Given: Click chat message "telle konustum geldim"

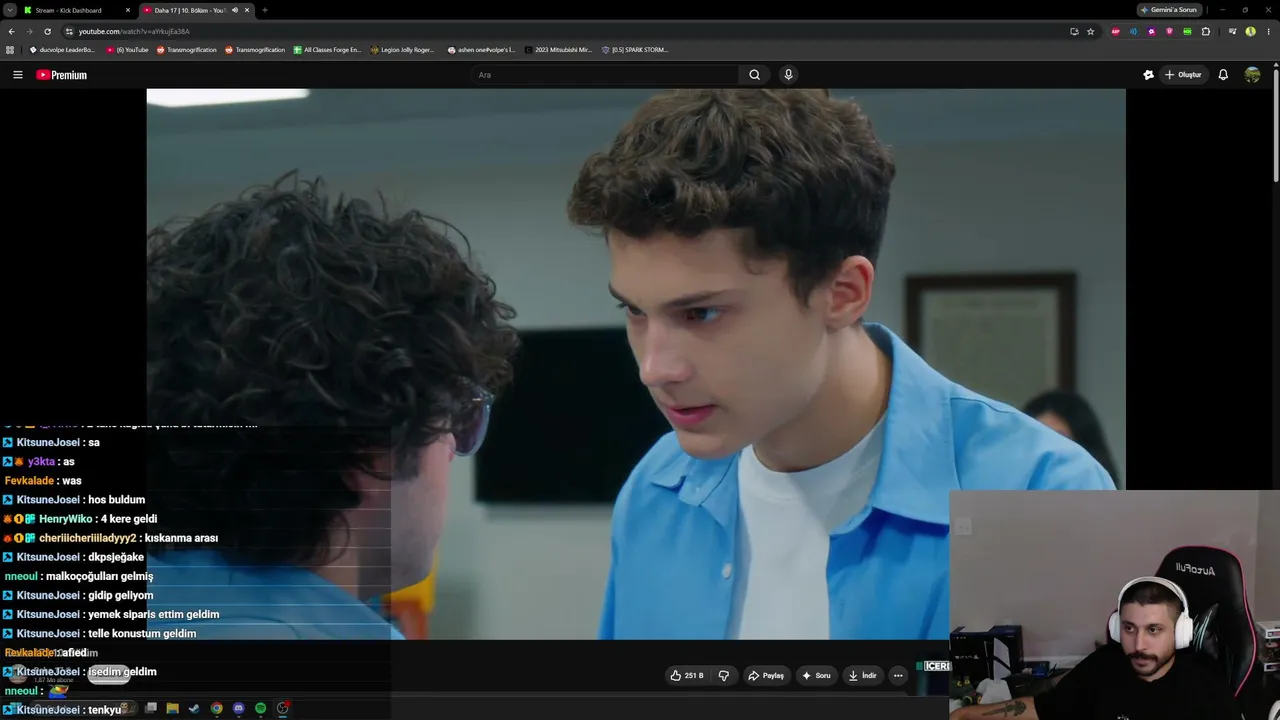Looking at the screenshot, I should point(142,634).
